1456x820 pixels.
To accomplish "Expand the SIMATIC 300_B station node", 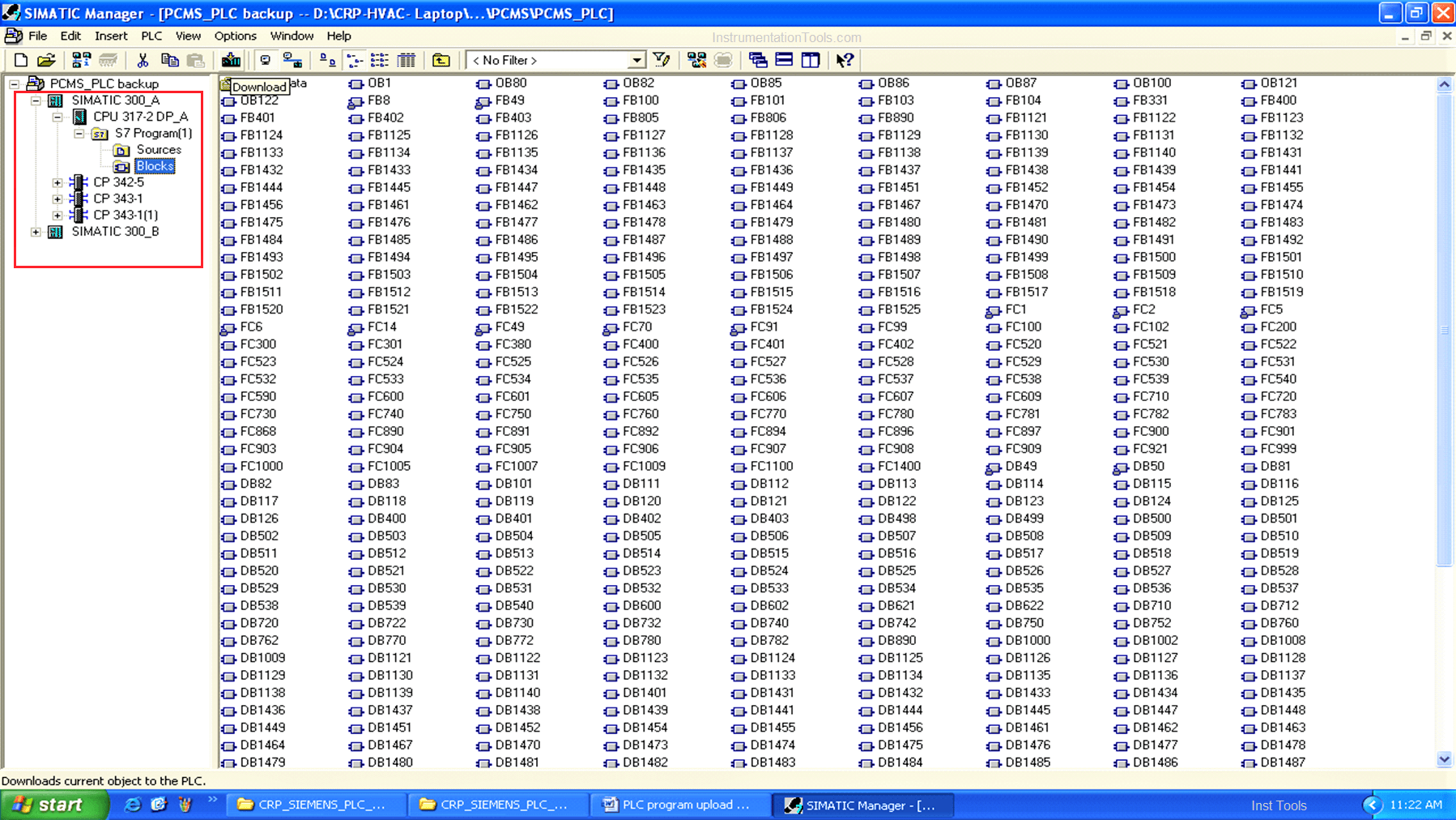I will (x=36, y=232).
